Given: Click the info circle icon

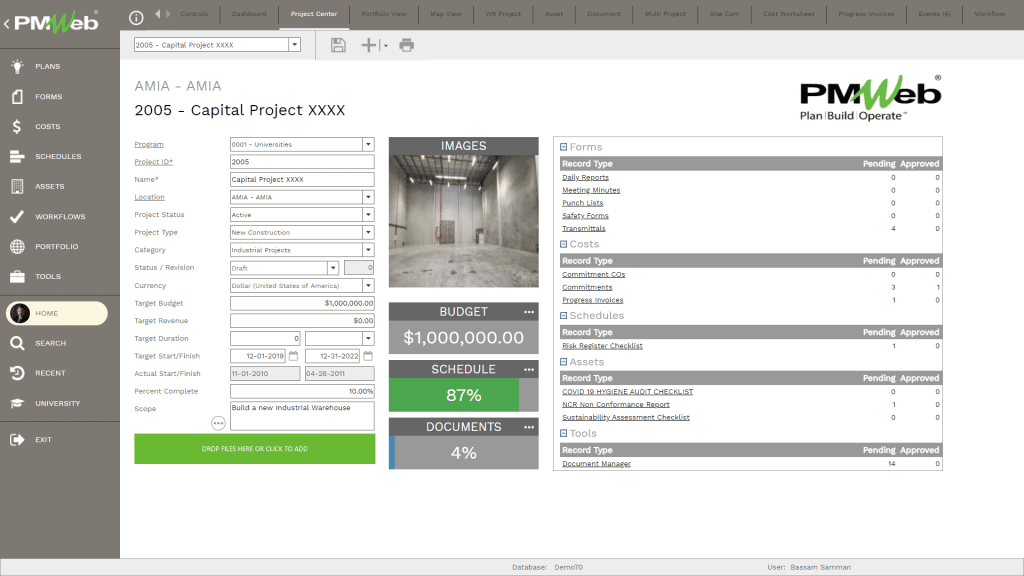Looking at the screenshot, I should [x=136, y=18].
